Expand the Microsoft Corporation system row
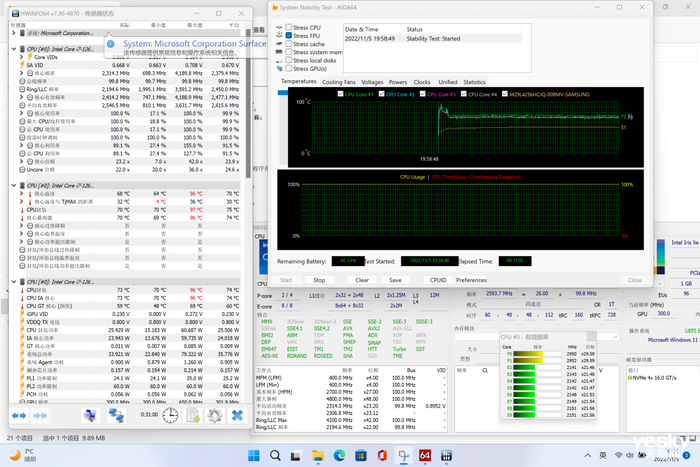The height and width of the screenshot is (467, 700). pos(13,33)
